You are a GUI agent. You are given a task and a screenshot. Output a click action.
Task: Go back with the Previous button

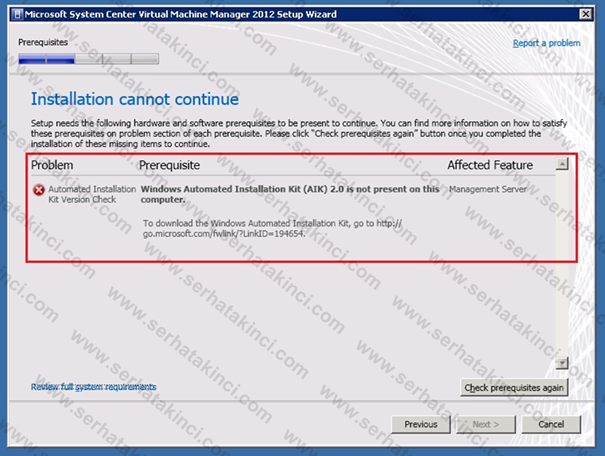(x=421, y=424)
